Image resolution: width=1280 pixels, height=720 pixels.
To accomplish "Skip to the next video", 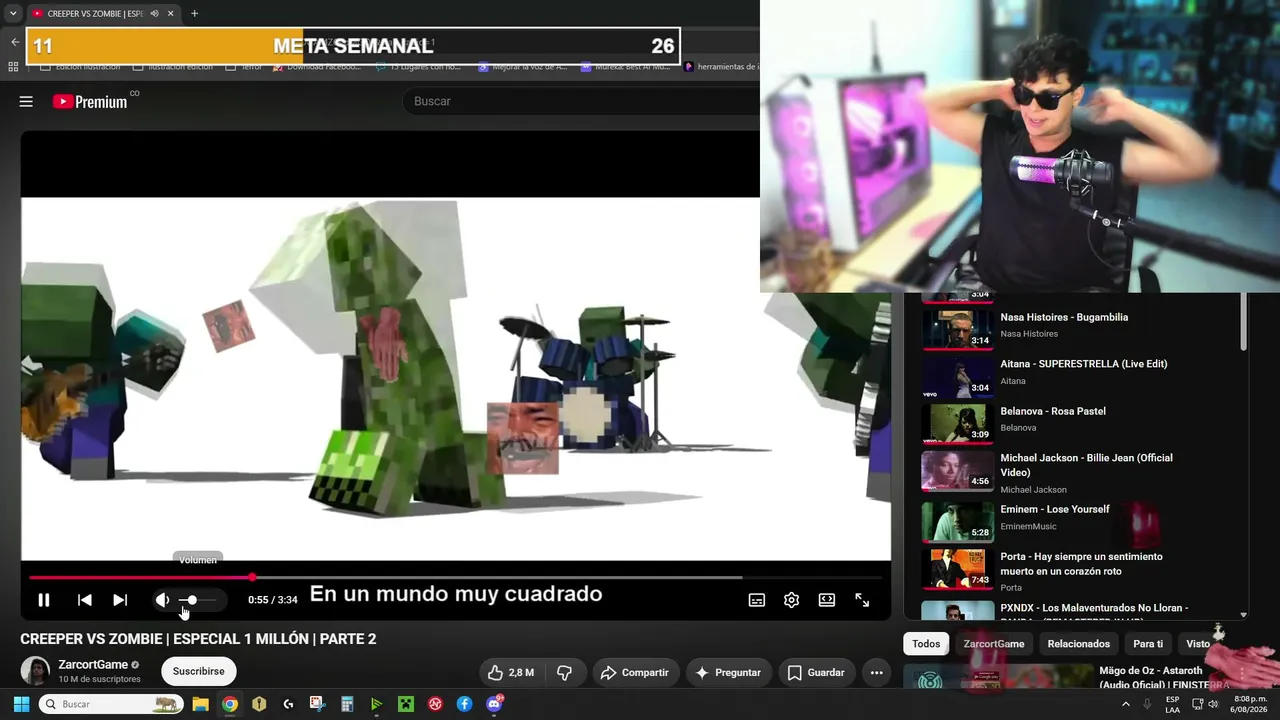I will [x=120, y=600].
